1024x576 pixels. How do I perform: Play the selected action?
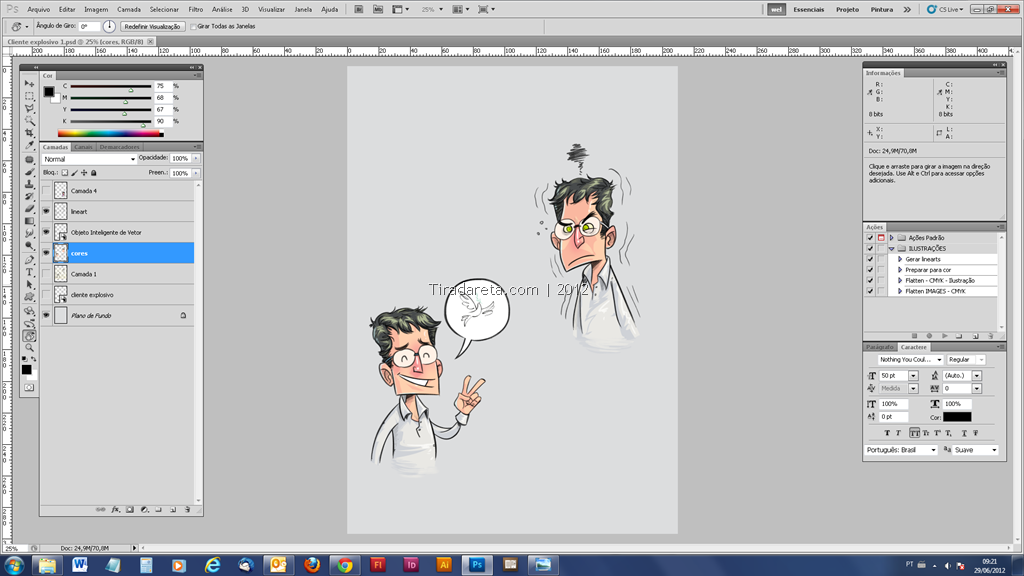[x=944, y=336]
